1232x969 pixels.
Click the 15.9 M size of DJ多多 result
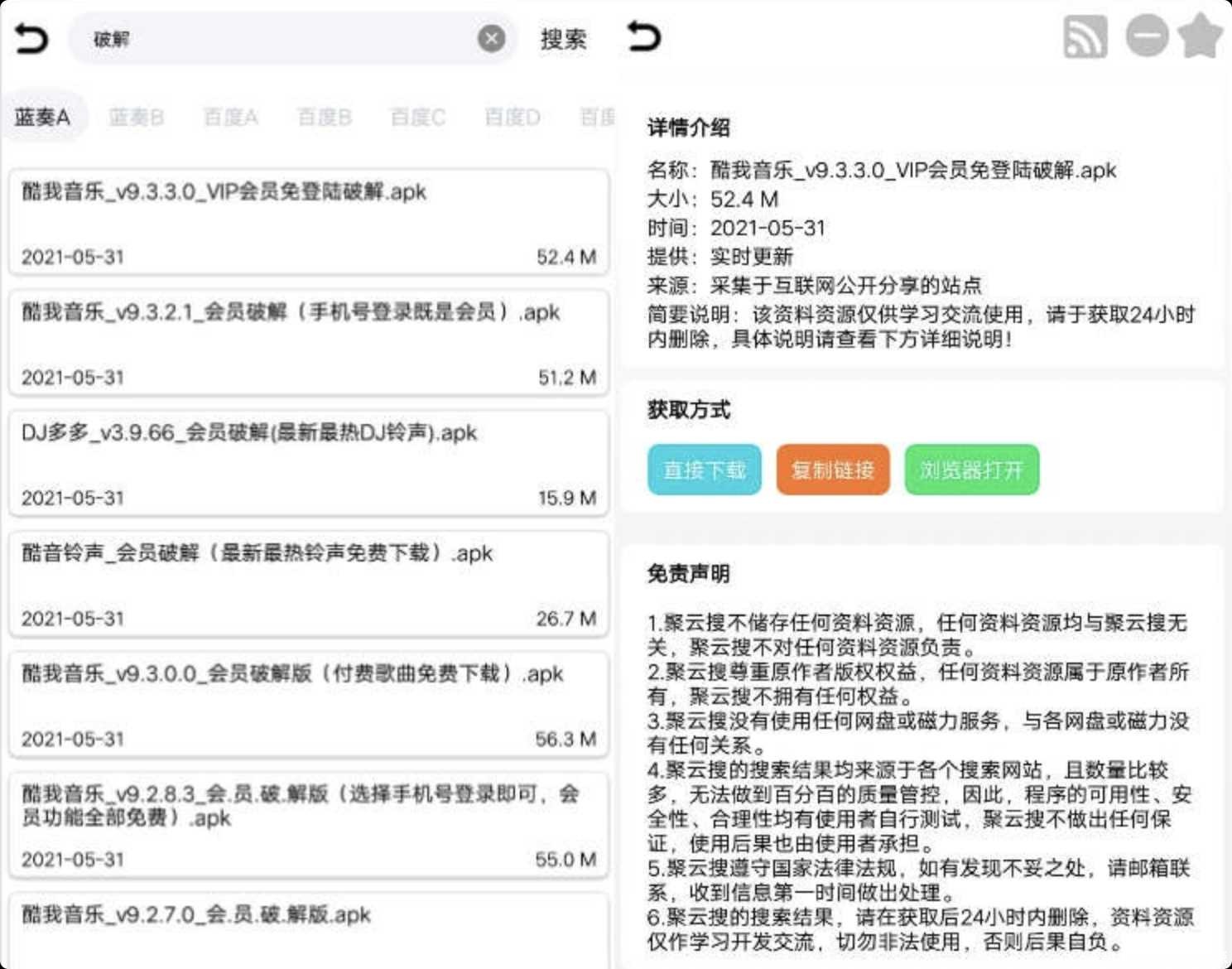(567, 498)
